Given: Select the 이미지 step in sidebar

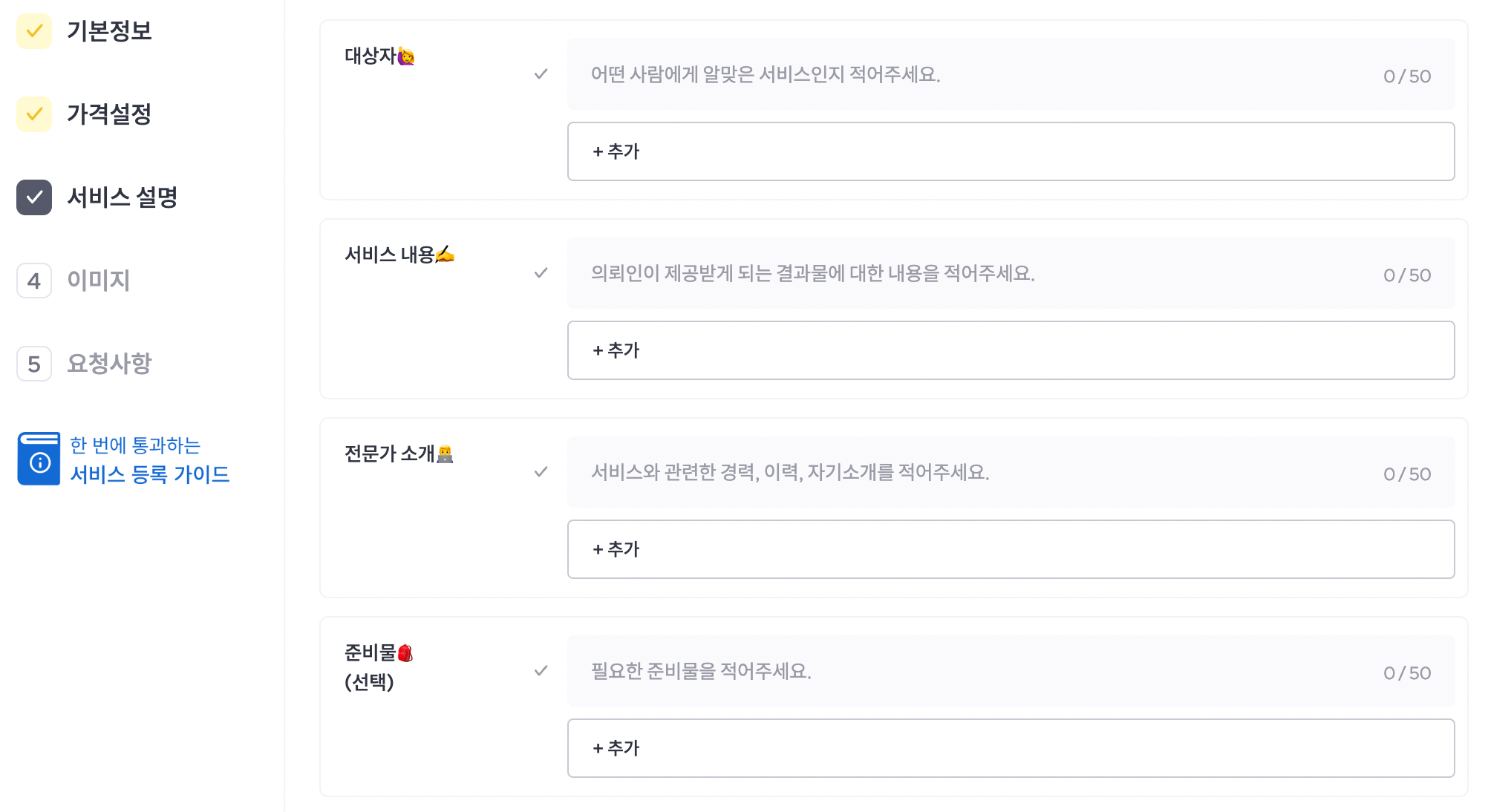Looking at the screenshot, I should [x=99, y=281].
